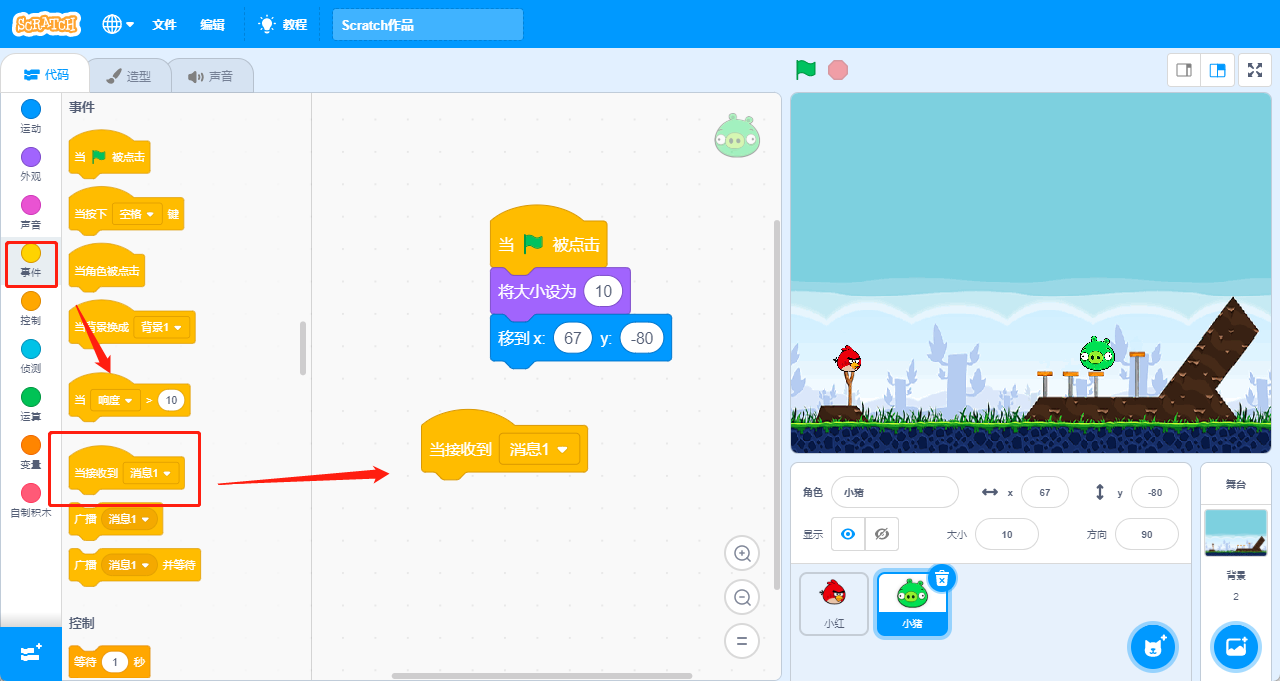The width and height of the screenshot is (1280, 681).
Task: Switch to the 代码 tab
Action: pos(46,75)
